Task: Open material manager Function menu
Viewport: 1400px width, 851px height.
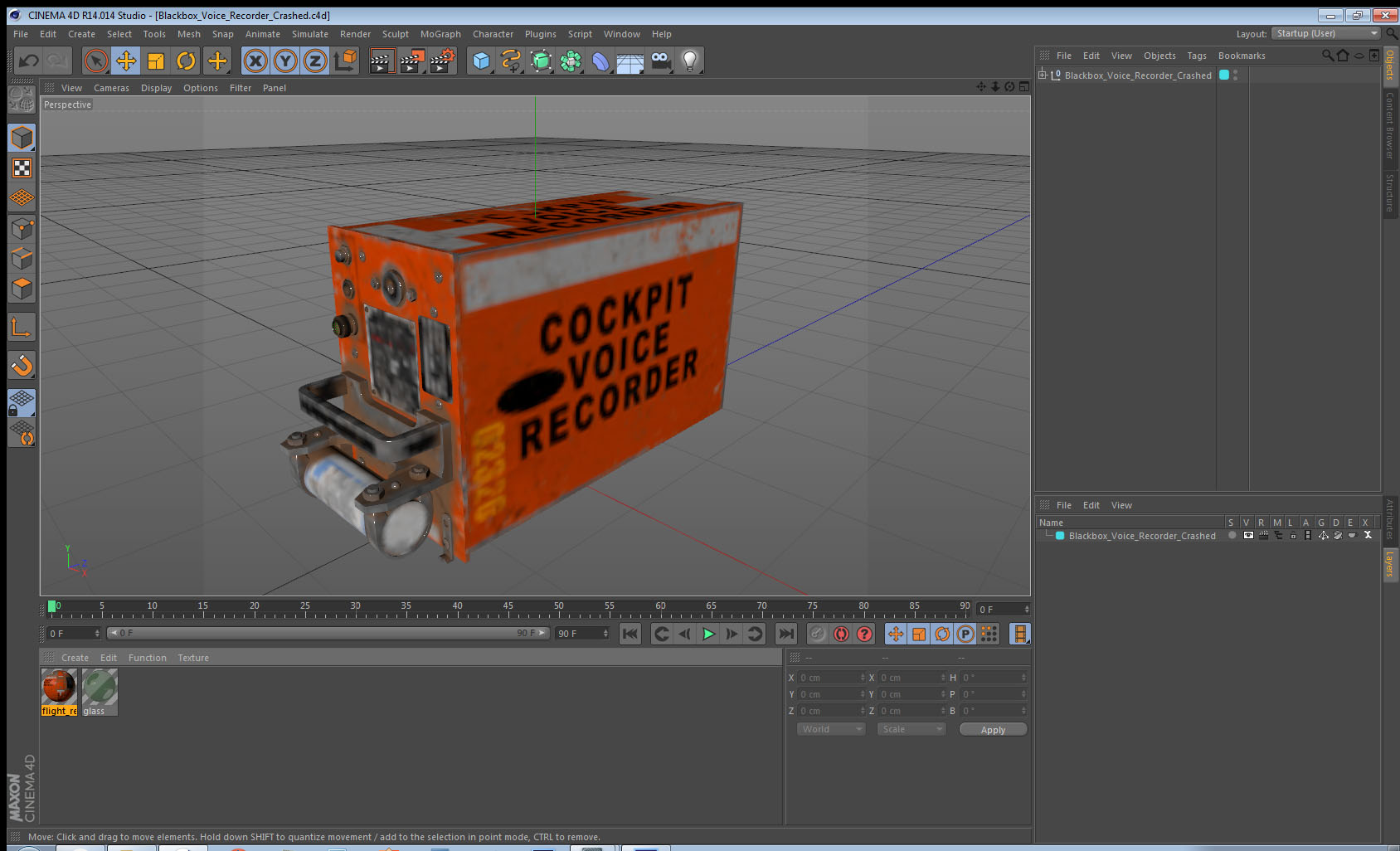Action: 147,658
